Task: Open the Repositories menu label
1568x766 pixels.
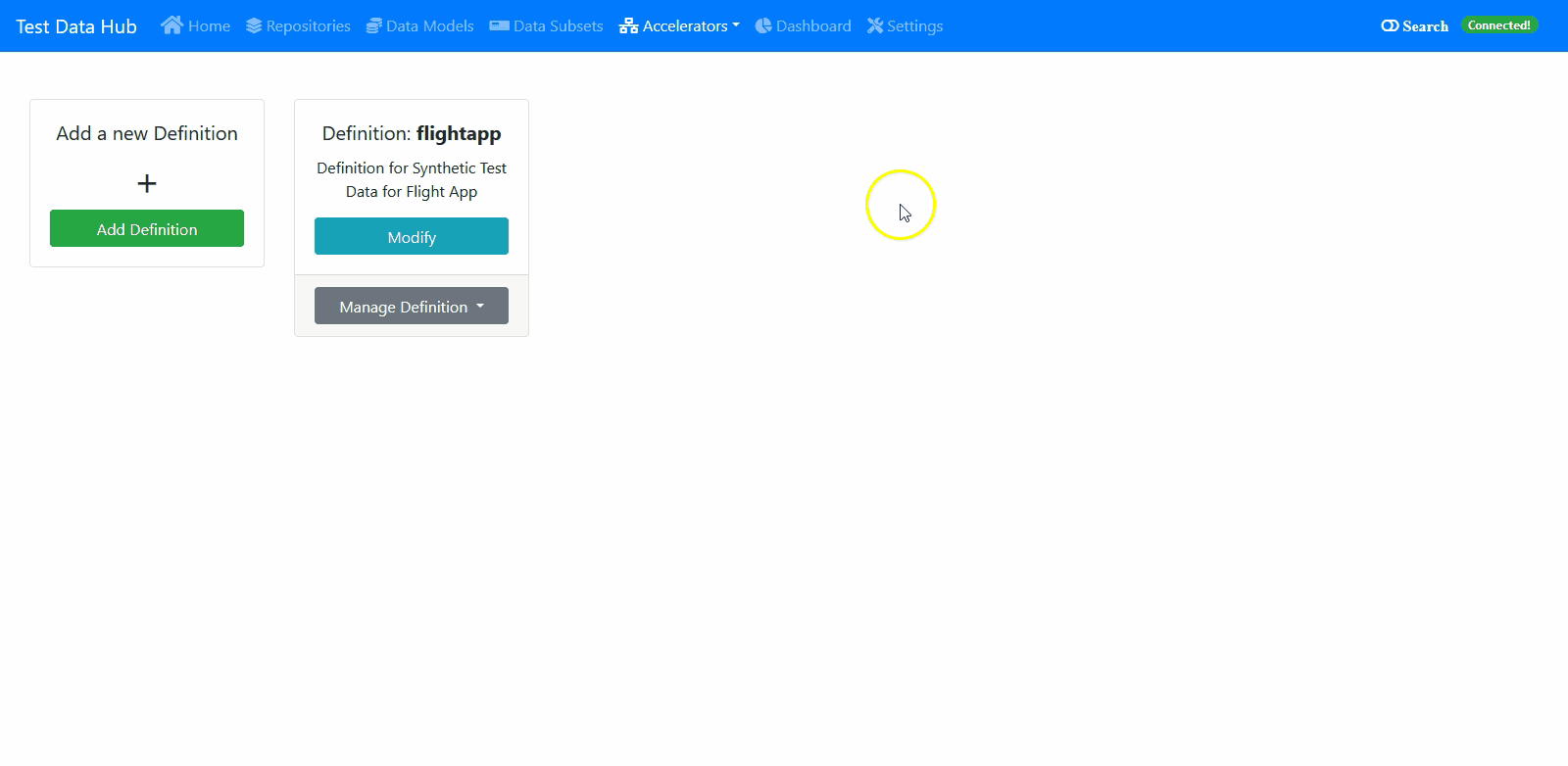Action: pos(308,26)
